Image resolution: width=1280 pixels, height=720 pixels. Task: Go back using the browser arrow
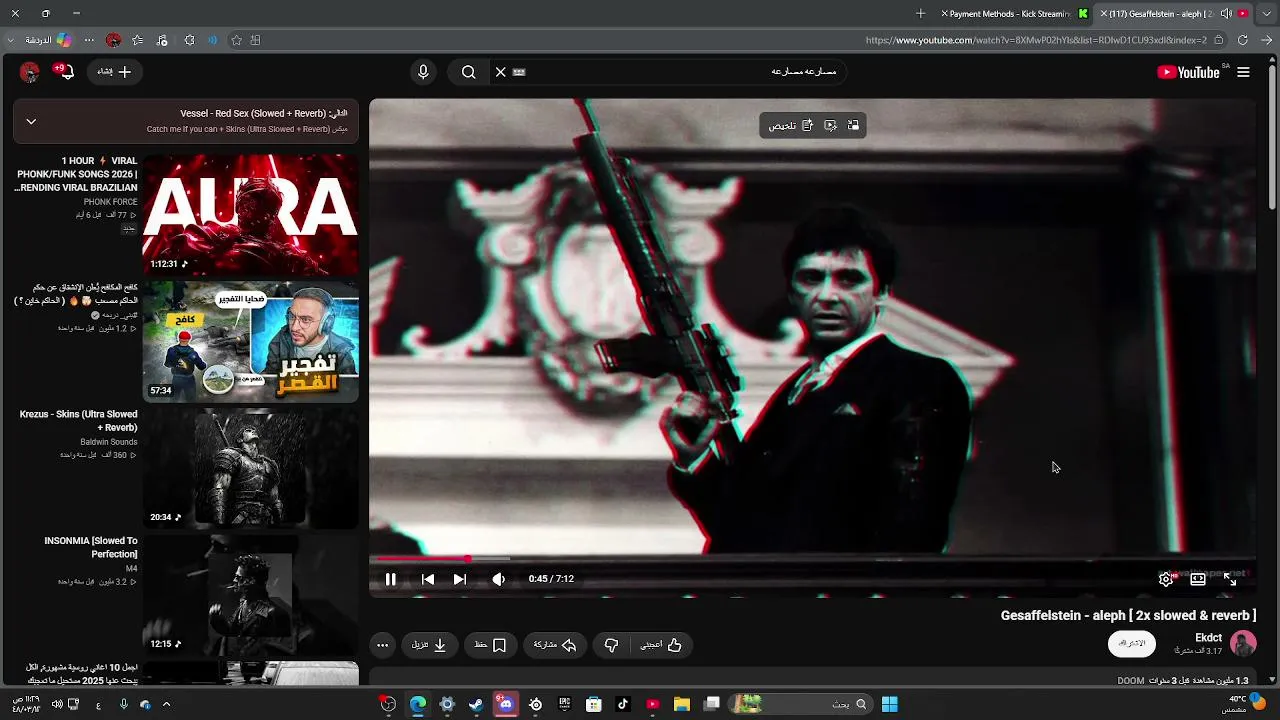[x=1266, y=40]
